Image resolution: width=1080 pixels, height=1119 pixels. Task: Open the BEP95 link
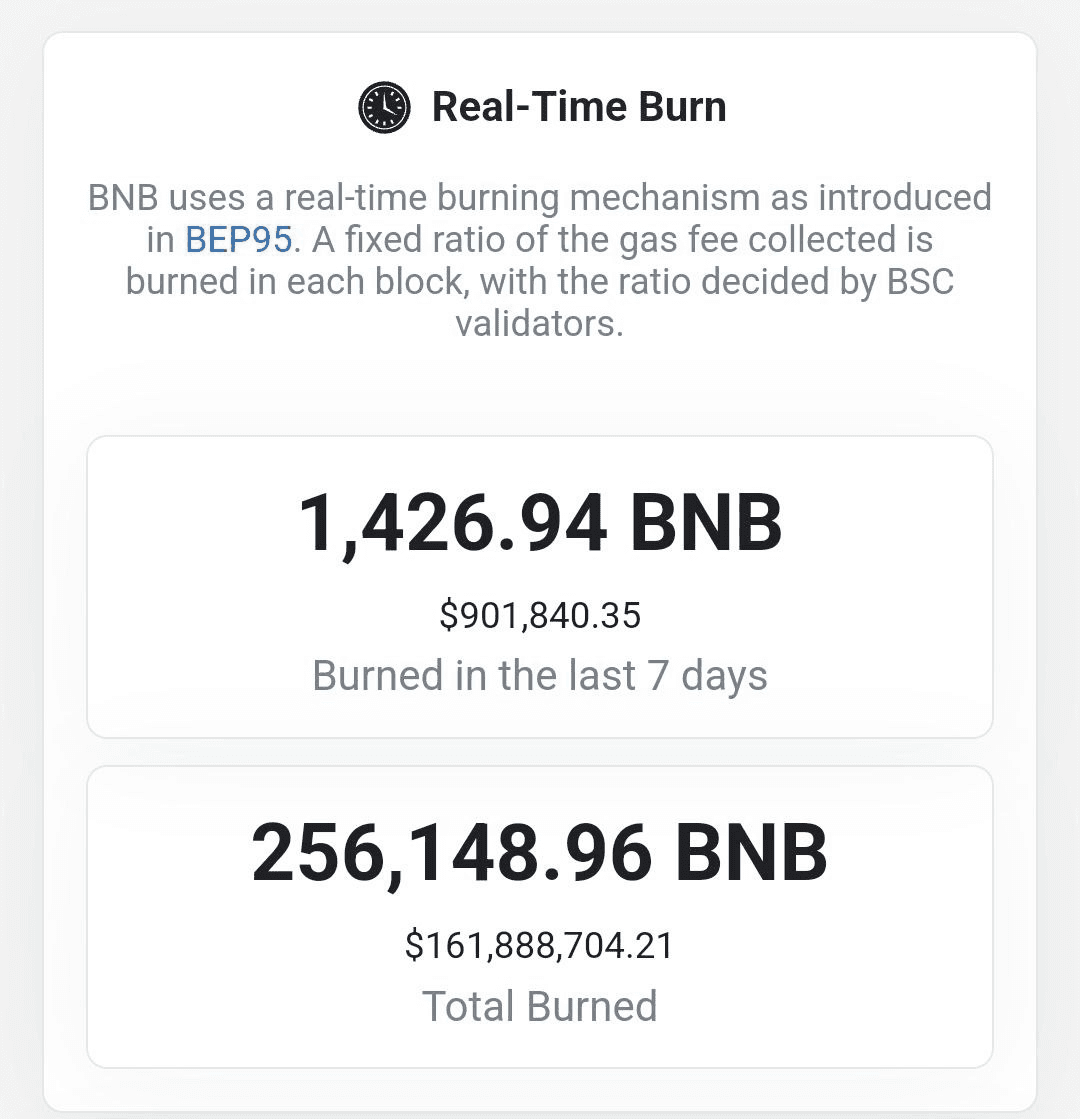239,240
